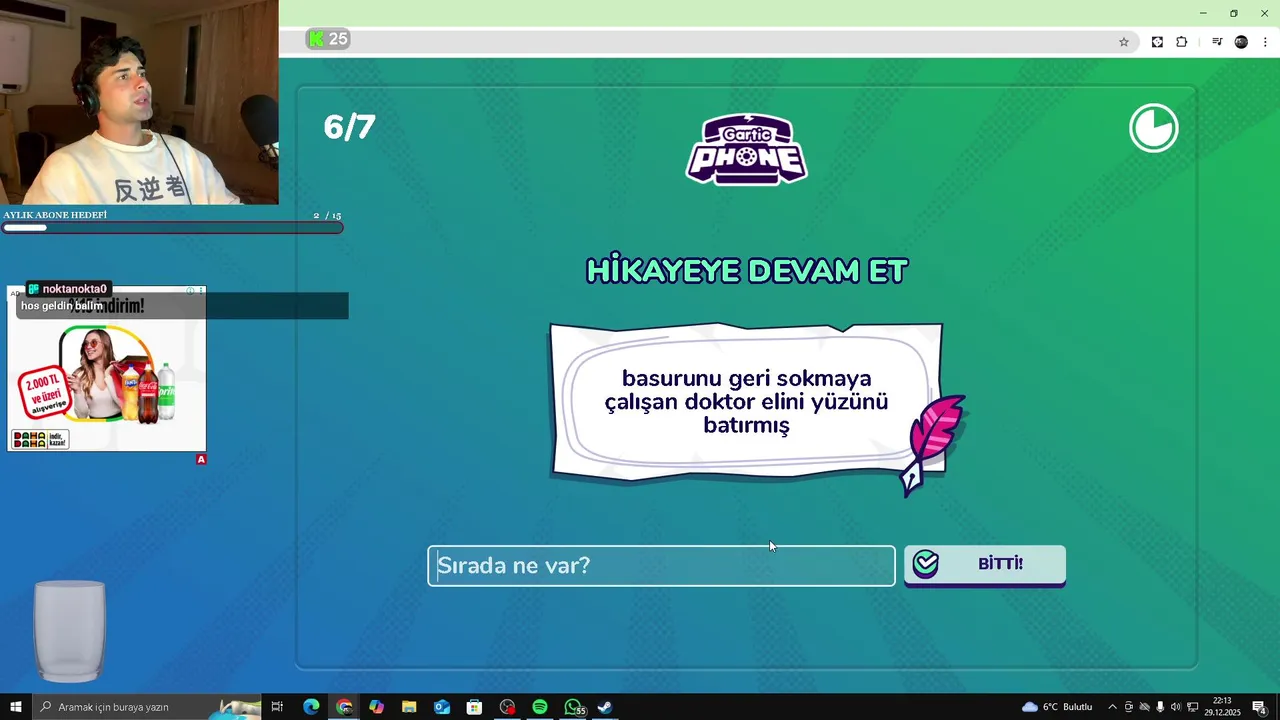This screenshot has width=1280, height=720.
Task: Restore down the Chrome window
Action: [x=1234, y=13]
